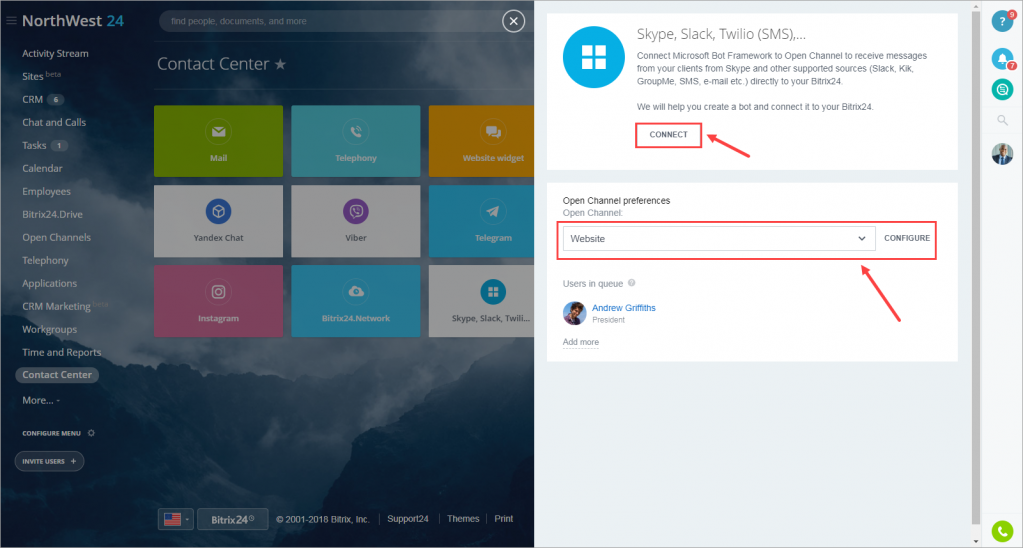Click the Tasks counter badge 1
Image resolution: width=1023 pixels, height=548 pixels.
click(x=59, y=145)
